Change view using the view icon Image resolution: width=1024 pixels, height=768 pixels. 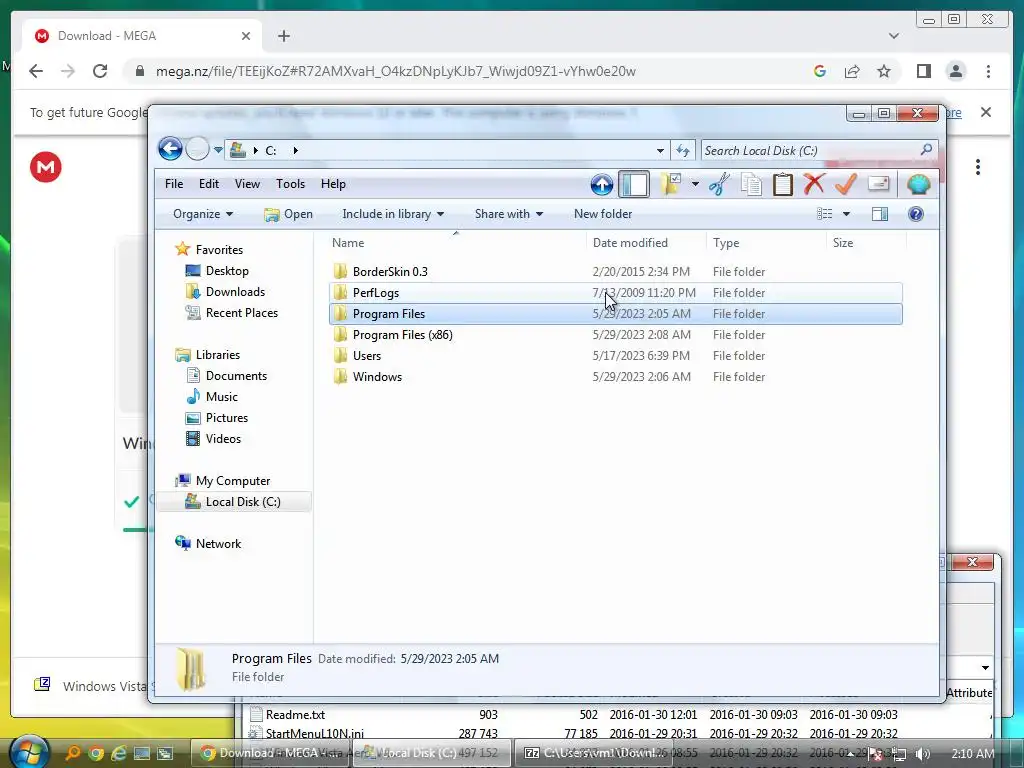(825, 214)
